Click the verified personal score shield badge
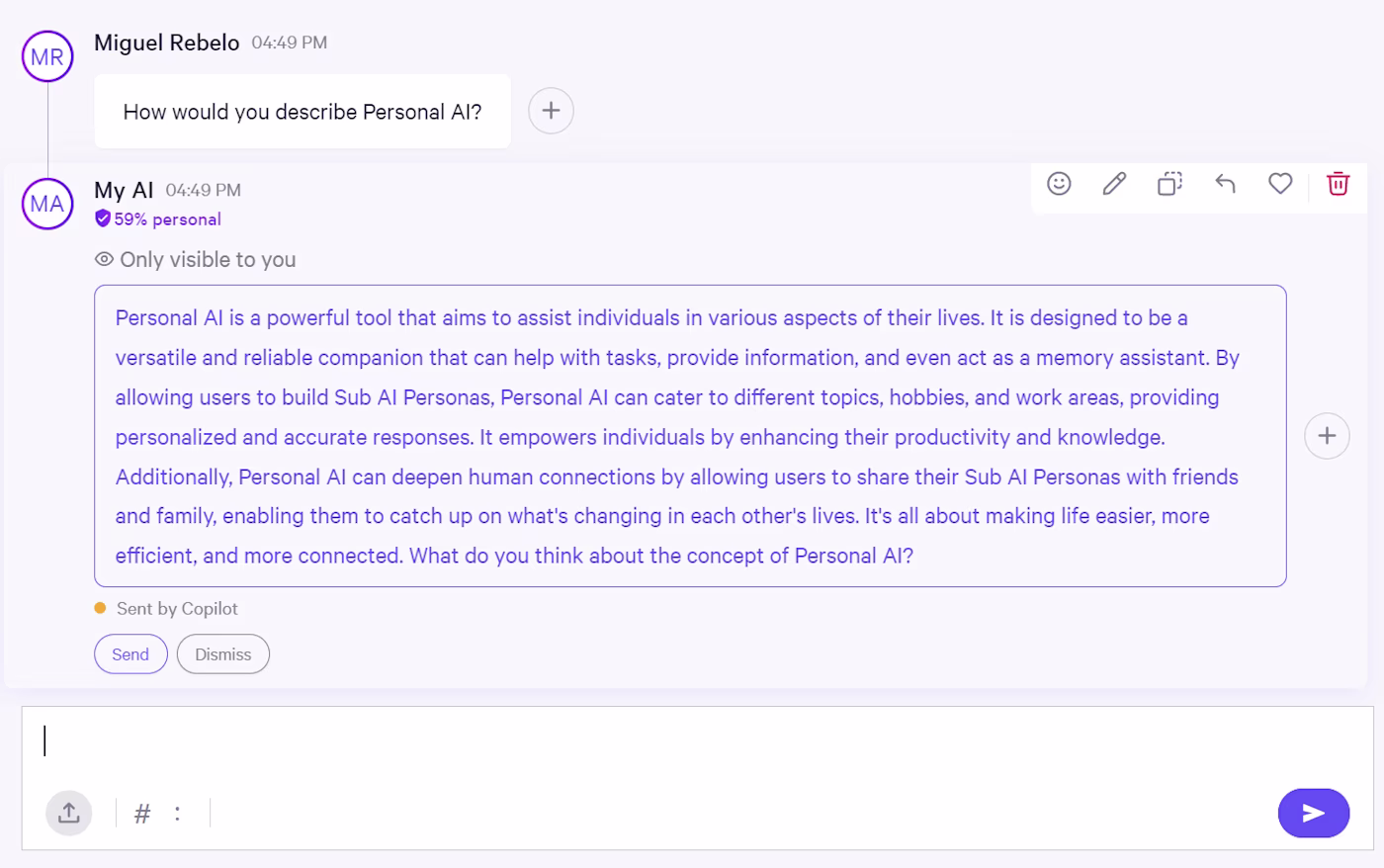This screenshot has height=868, width=1384. [x=103, y=218]
